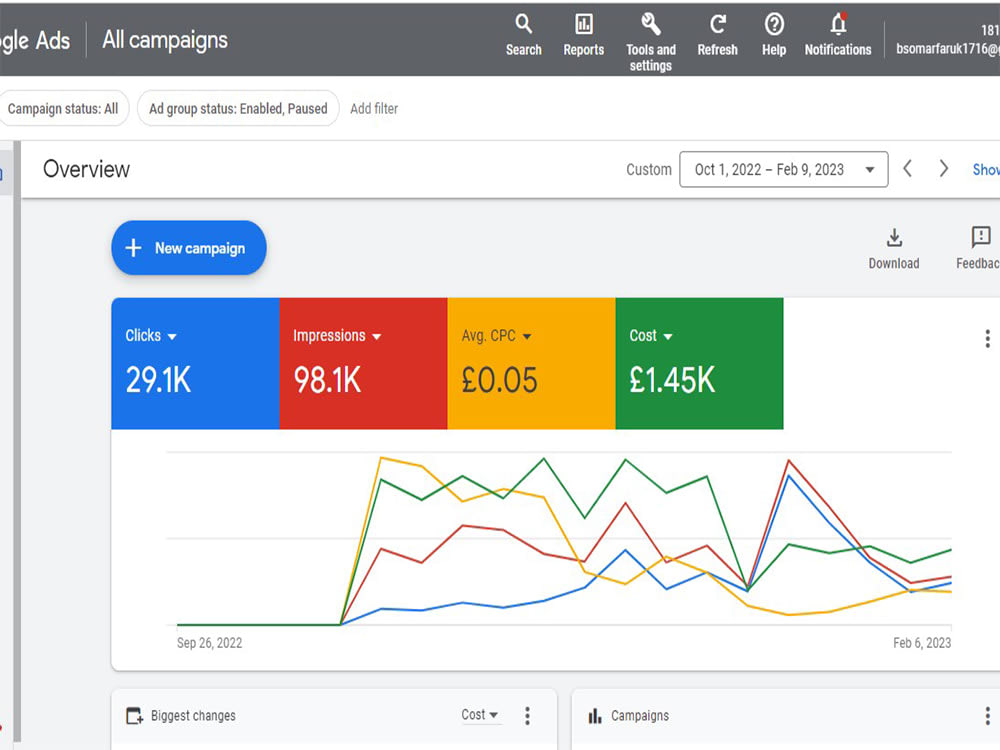Open the Feedback icon
Image resolution: width=1000 pixels, height=750 pixels.
pyautogui.click(x=978, y=249)
